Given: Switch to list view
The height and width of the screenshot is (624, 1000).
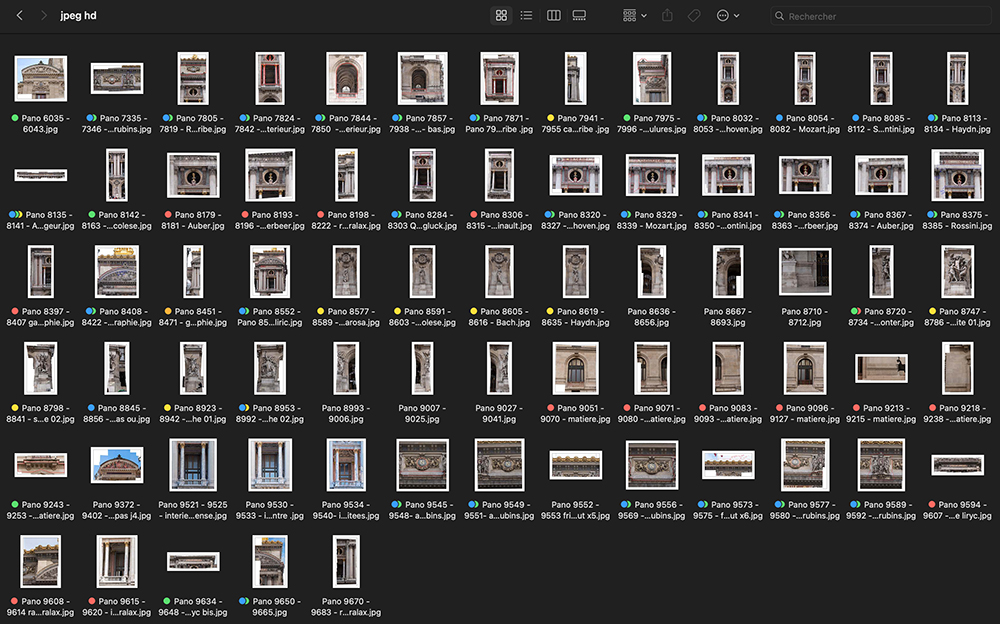Looking at the screenshot, I should click(x=527, y=16).
